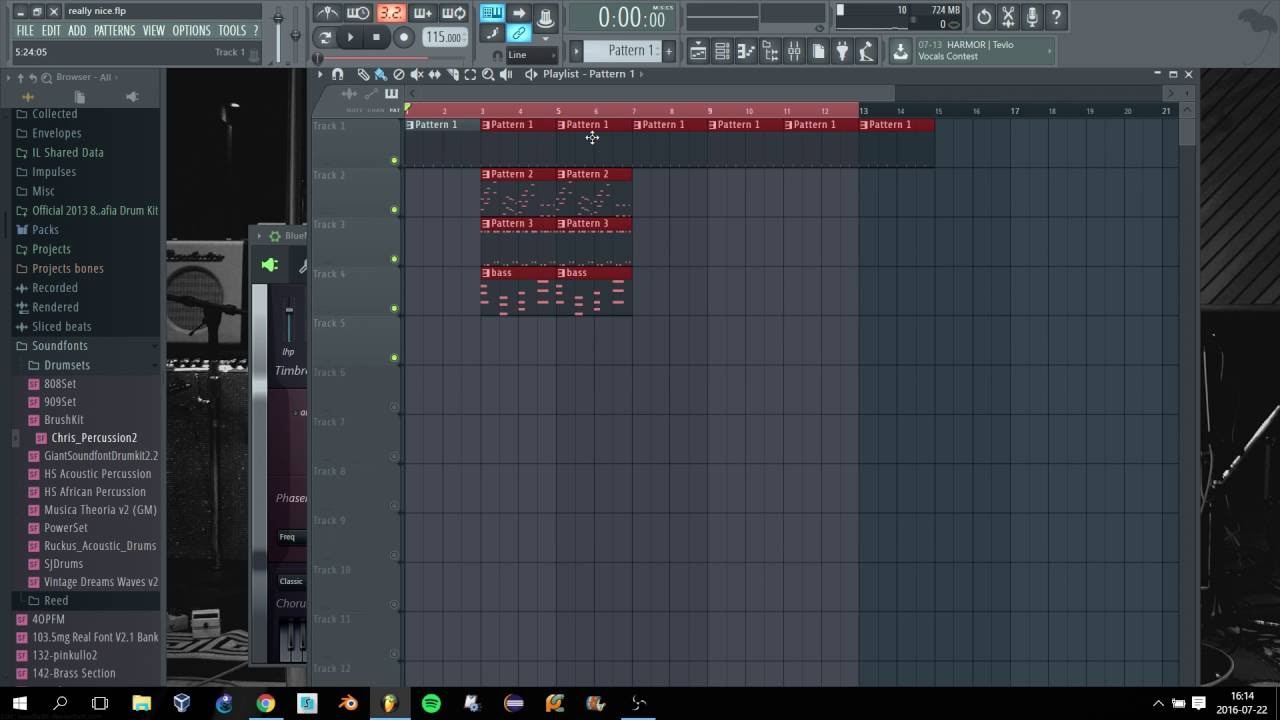Image resolution: width=1280 pixels, height=720 pixels.
Task: Click the scissors audio editor icon
Action: click(x=1008, y=16)
